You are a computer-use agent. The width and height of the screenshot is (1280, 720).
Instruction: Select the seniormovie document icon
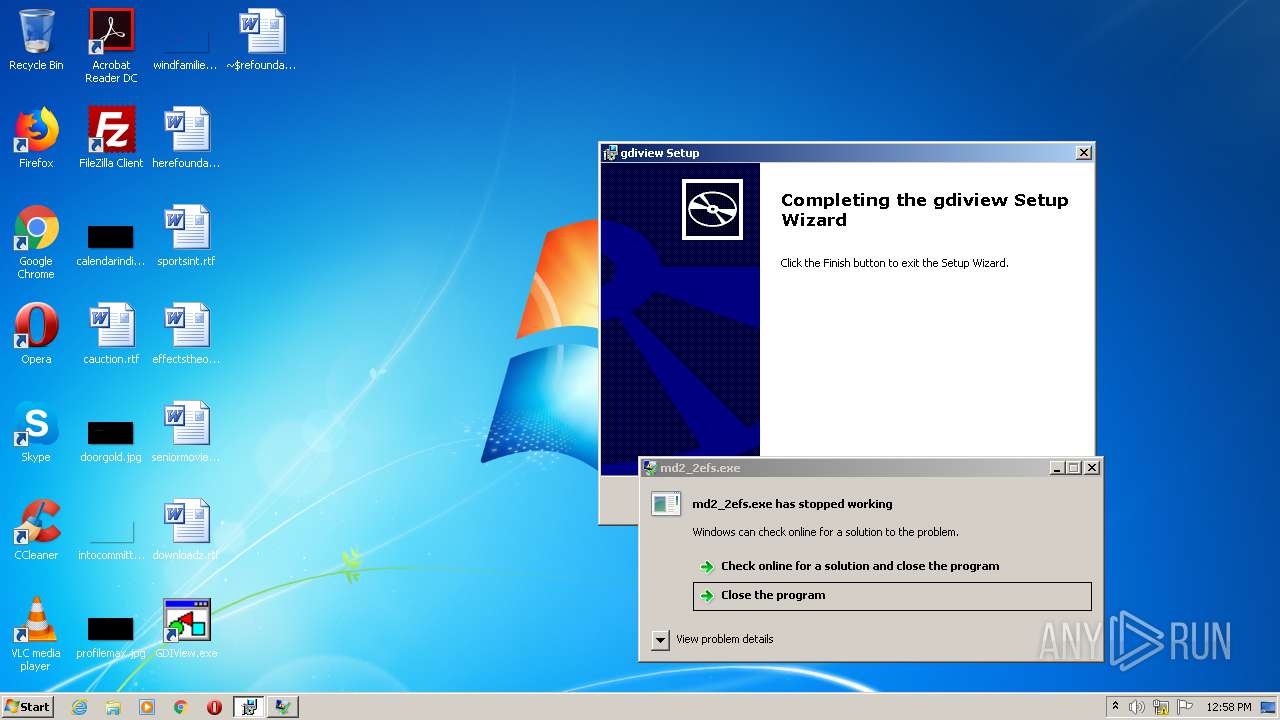[x=186, y=432]
